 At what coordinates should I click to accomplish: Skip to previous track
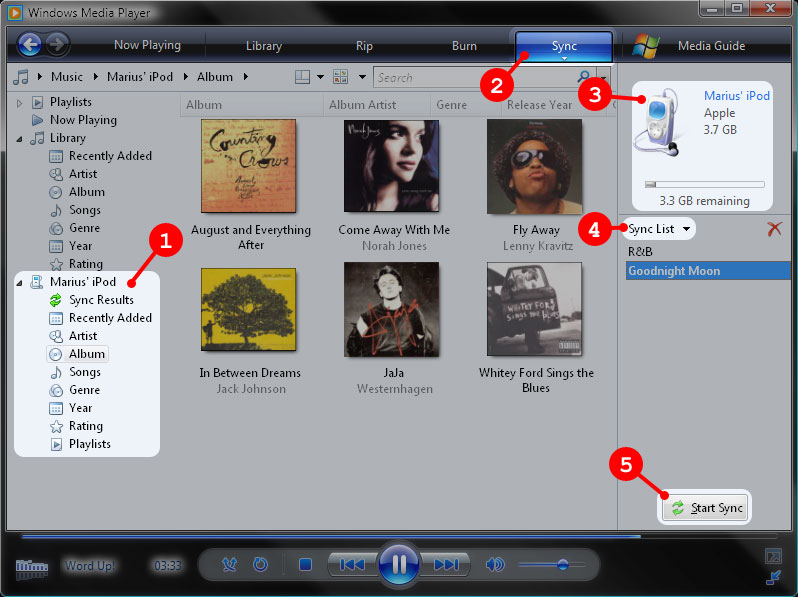pyautogui.click(x=352, y=564)
